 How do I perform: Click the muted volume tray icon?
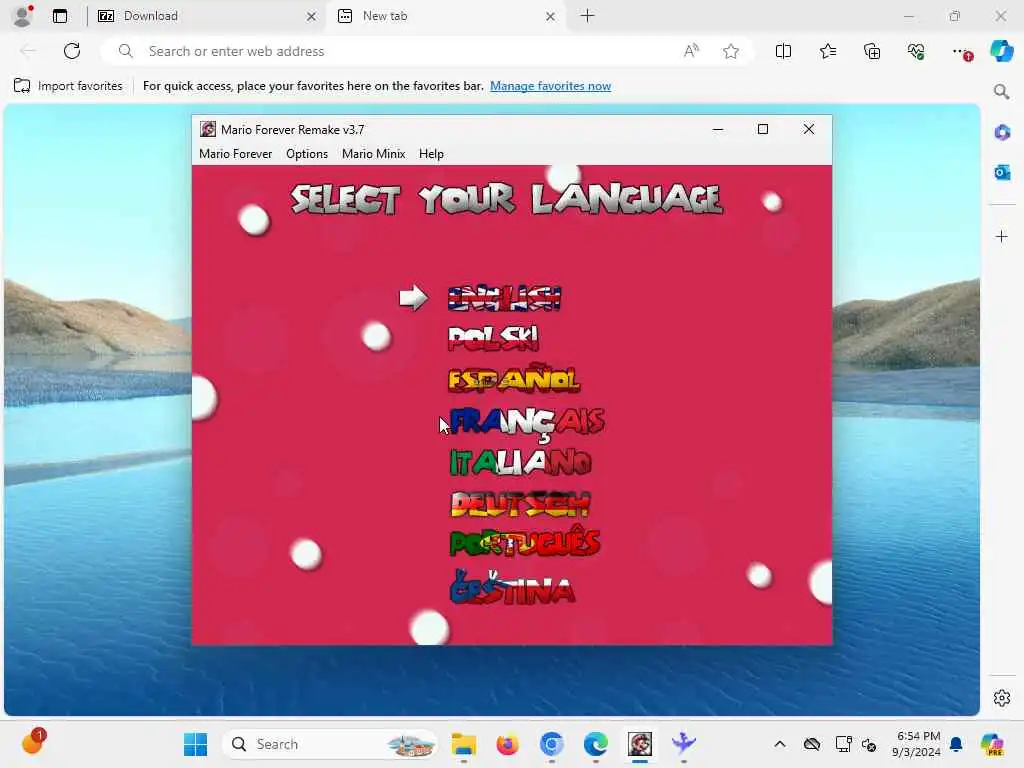[869, 744]
